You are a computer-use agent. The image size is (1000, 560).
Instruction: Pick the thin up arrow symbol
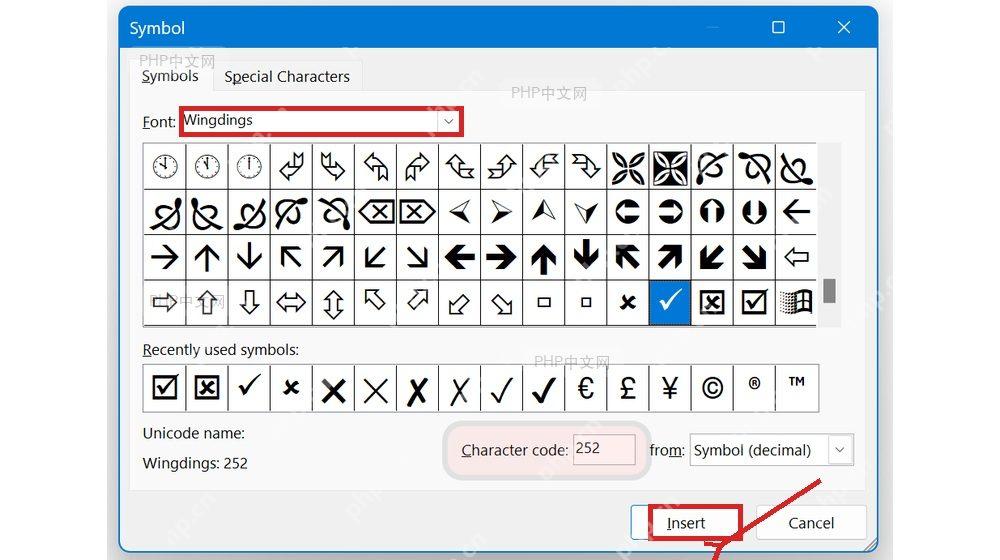pyautogui.click(x=207, y=257)
